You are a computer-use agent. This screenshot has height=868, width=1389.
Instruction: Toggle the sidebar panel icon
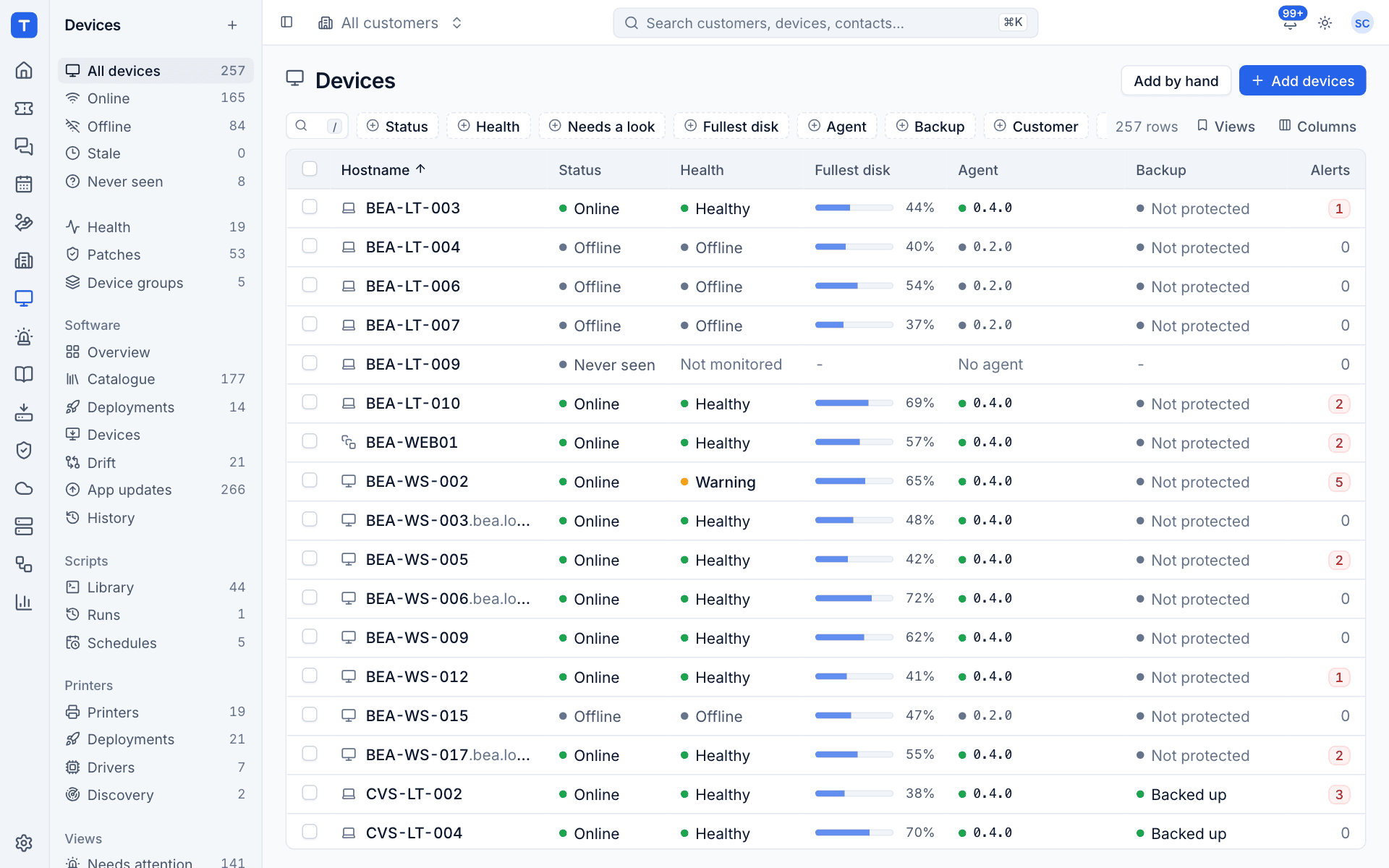pos(286,22)
